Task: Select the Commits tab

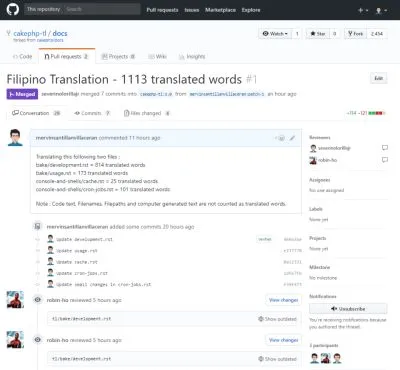Action: pos(92,113)
